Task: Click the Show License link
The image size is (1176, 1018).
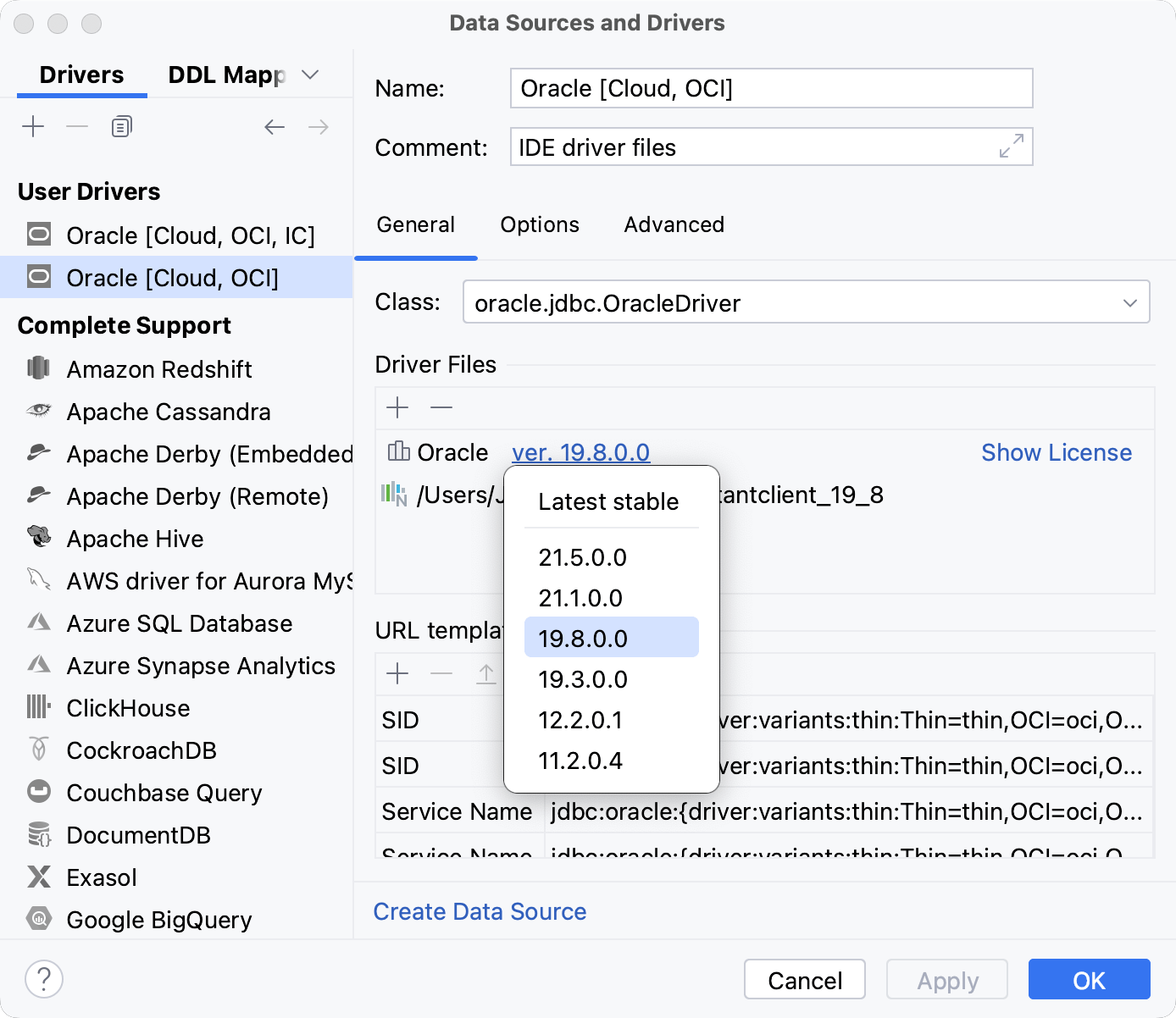Action: point(1057,452)
